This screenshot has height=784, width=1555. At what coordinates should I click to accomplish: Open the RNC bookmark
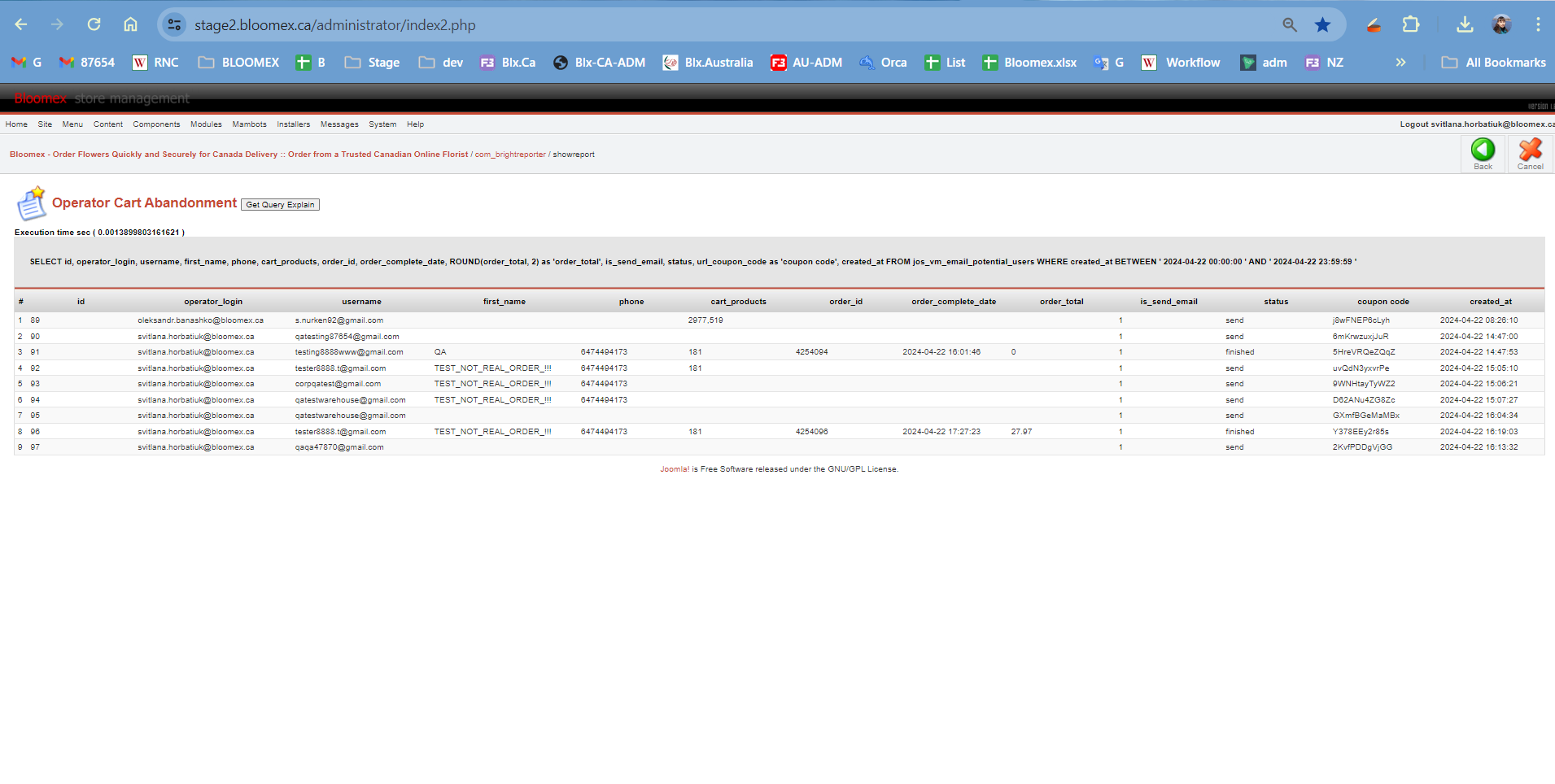pos(155,63)
